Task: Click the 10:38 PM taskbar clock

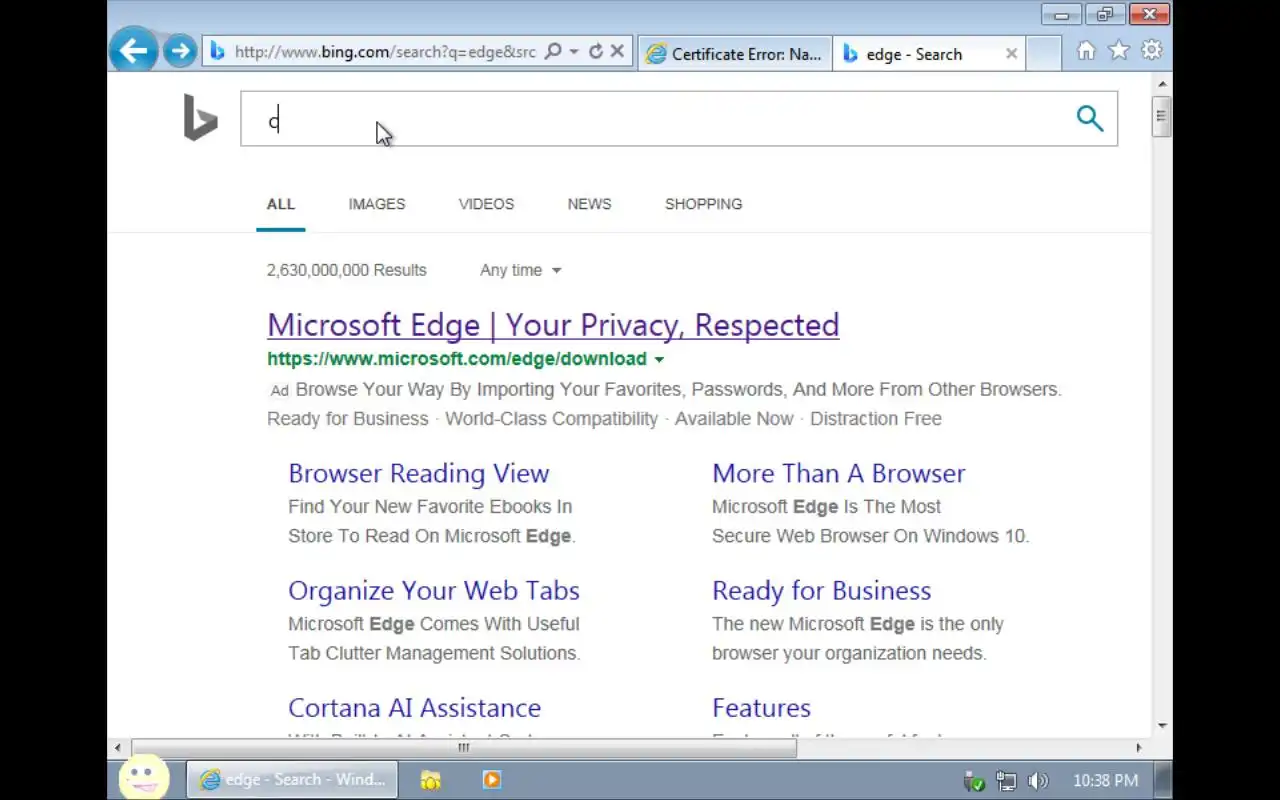Action: [1105, 780]
